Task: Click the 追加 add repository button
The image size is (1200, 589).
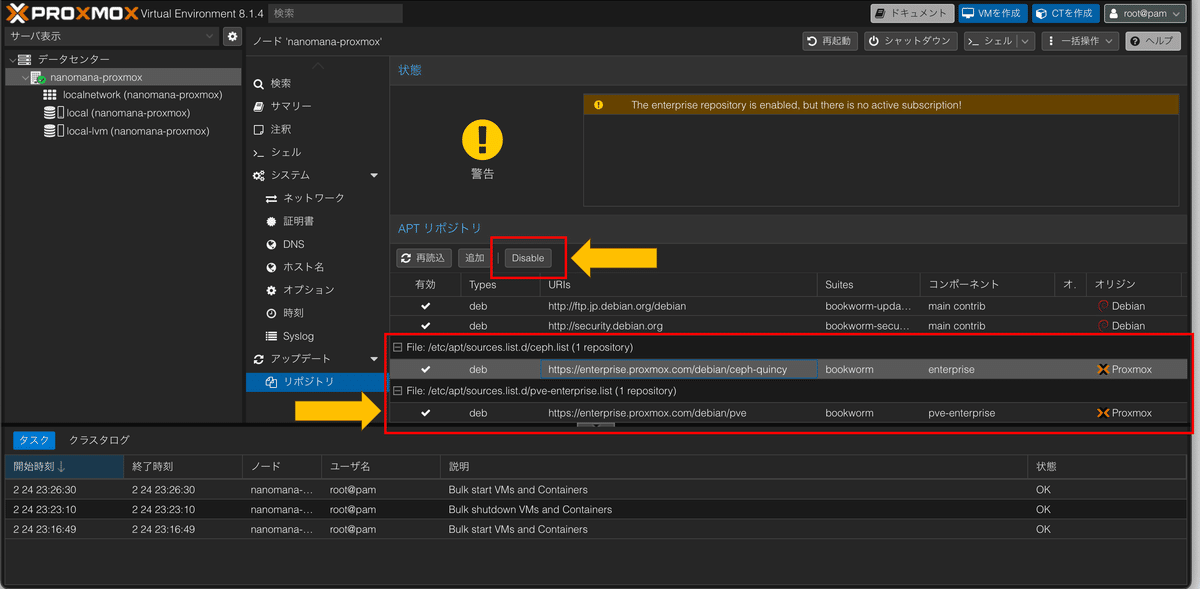Action: point(474,258)
